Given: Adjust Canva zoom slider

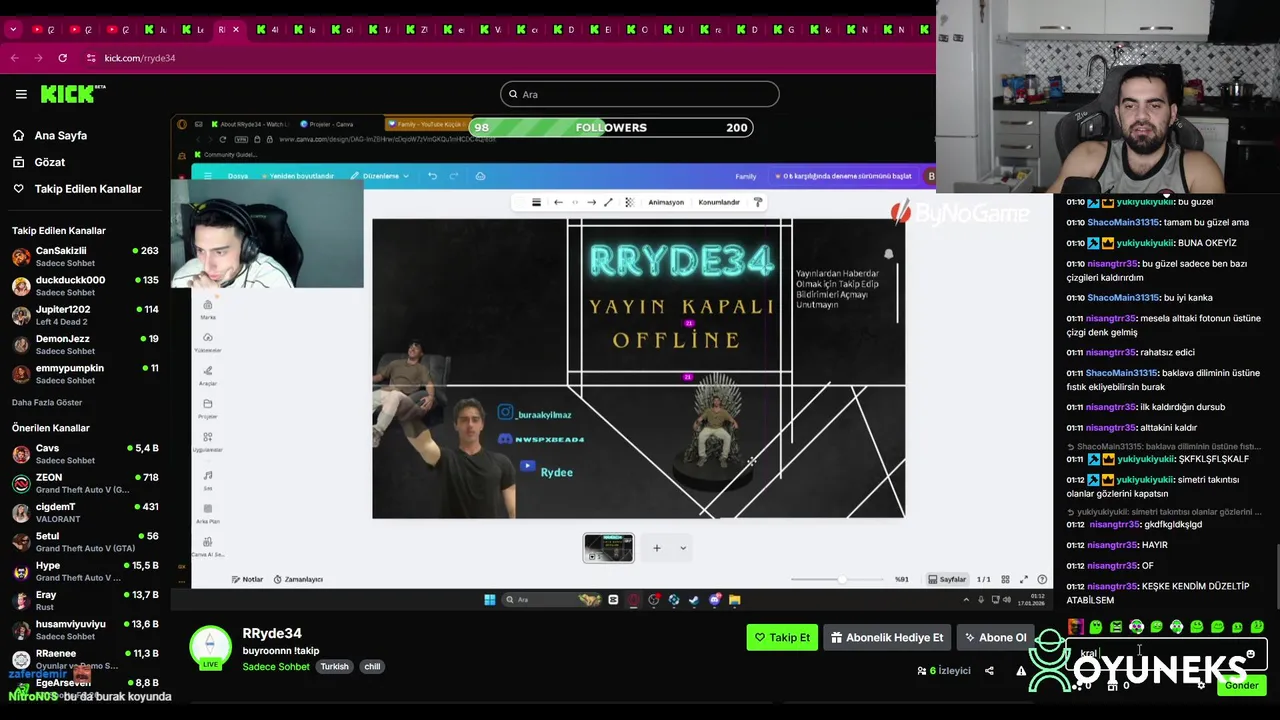Looking at the screenshot, I should [x=838, y=579].
